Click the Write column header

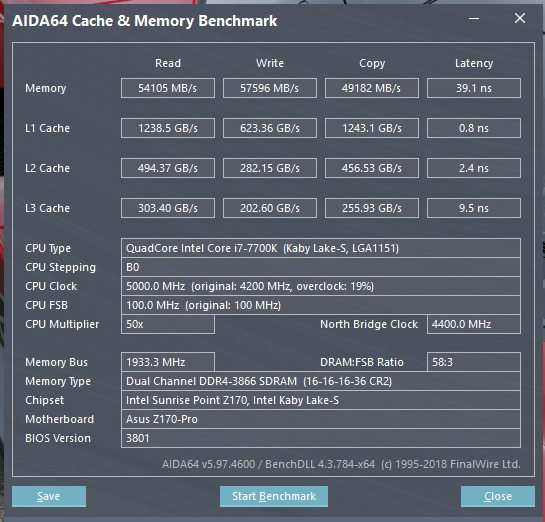pos(270,63)
